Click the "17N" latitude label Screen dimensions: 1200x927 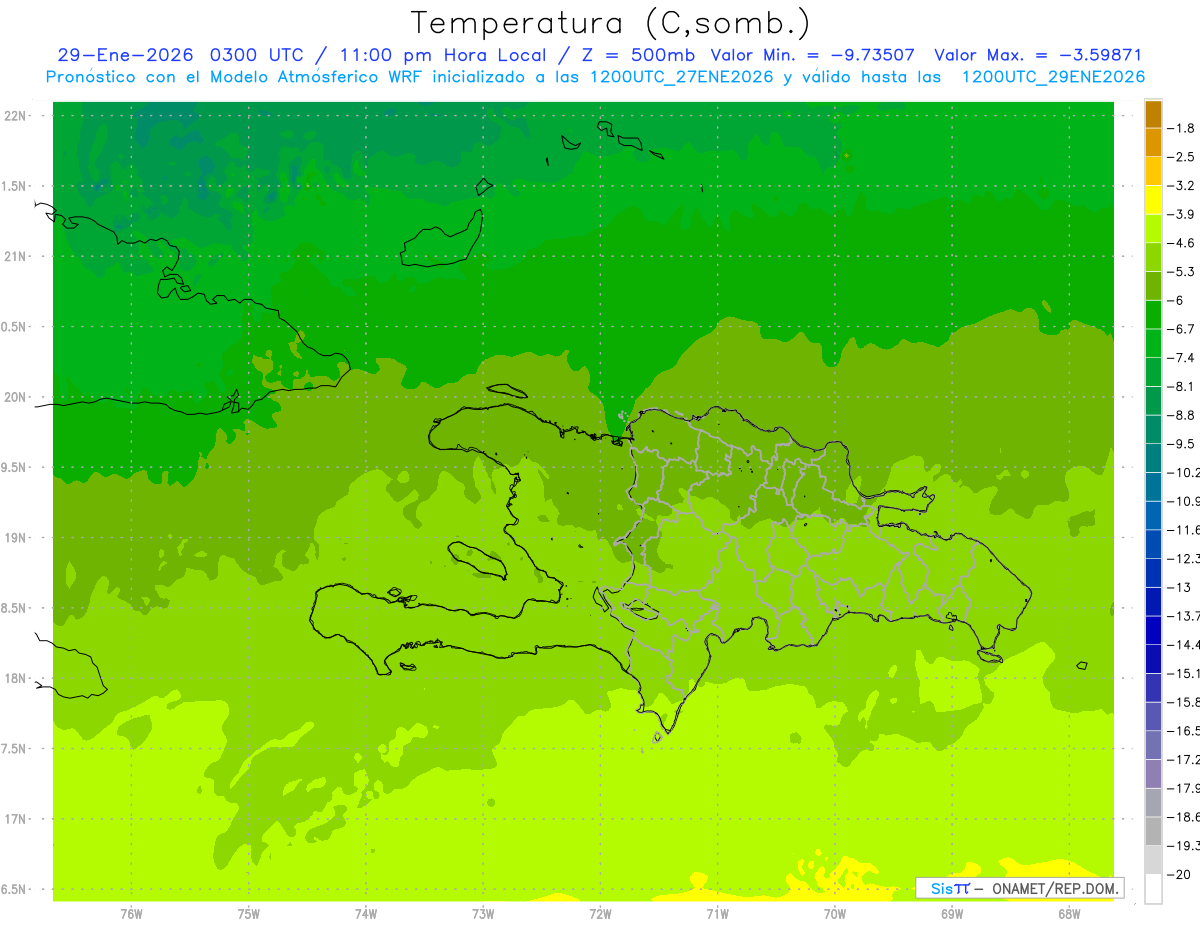click(x=17, y=820)
